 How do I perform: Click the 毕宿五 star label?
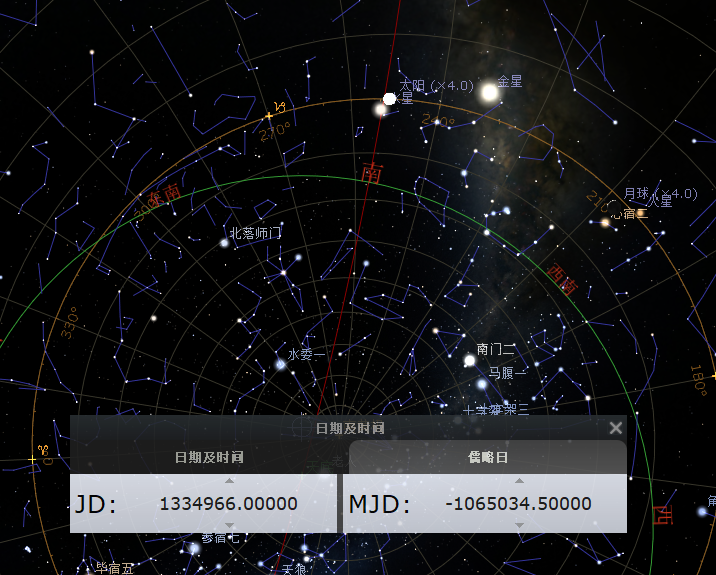click(x=114, y=568)
